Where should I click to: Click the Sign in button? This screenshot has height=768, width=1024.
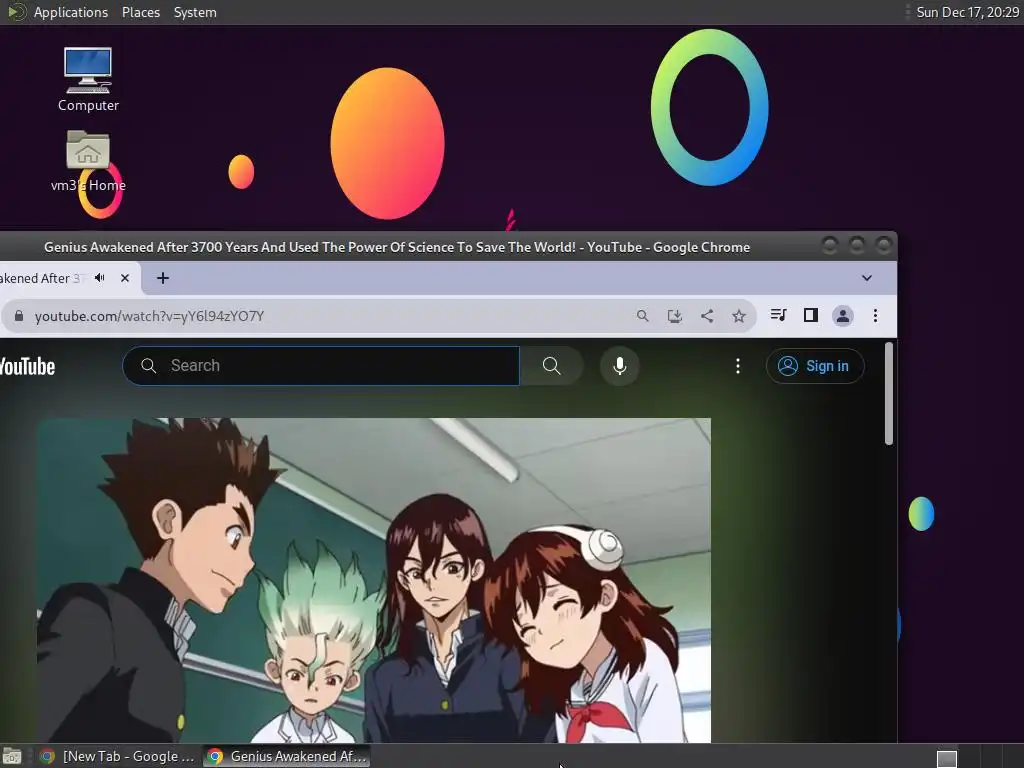[x=815, y=366]
